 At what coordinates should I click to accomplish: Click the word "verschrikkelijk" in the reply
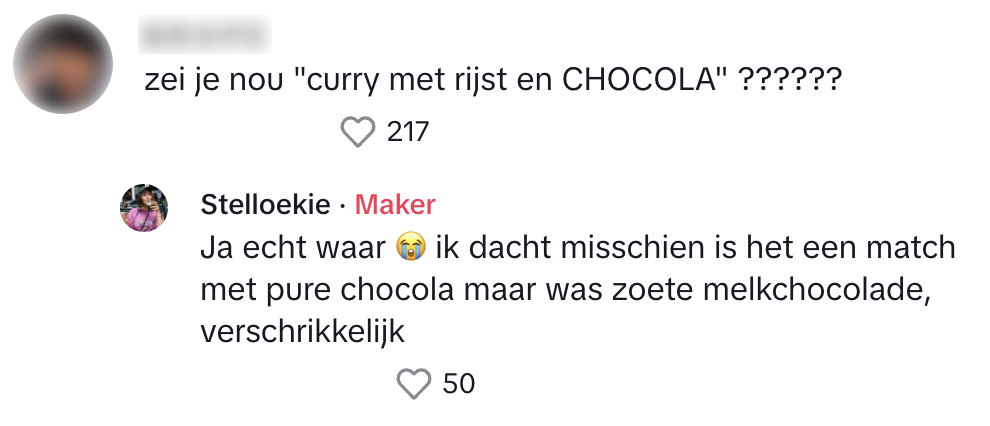[302, 332]
